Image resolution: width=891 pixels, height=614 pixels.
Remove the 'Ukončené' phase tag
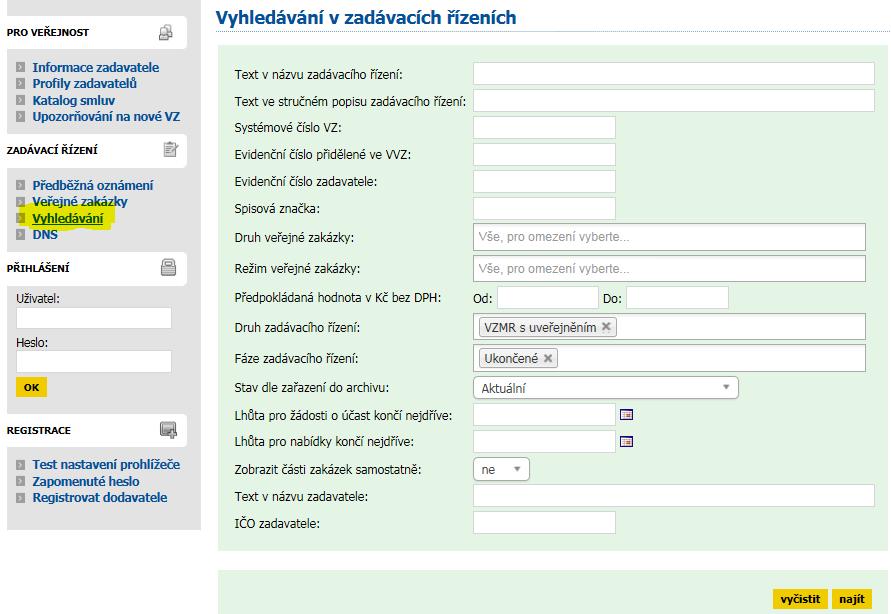(x=548, y=358)
